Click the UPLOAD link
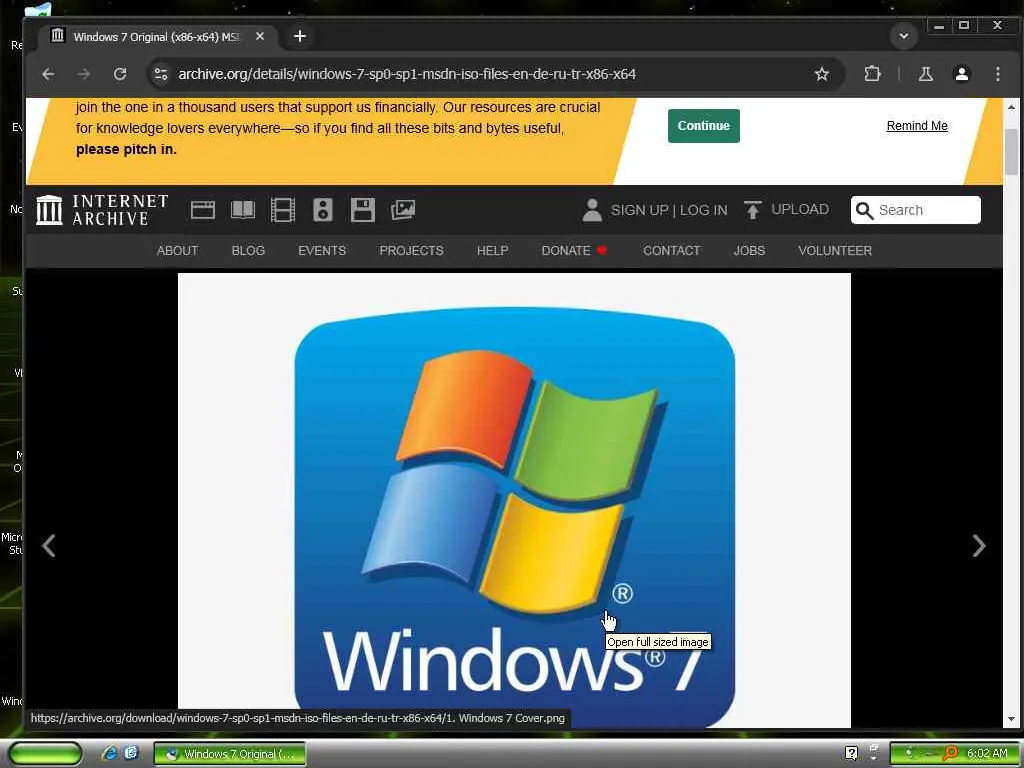 [x=800, y=210]
